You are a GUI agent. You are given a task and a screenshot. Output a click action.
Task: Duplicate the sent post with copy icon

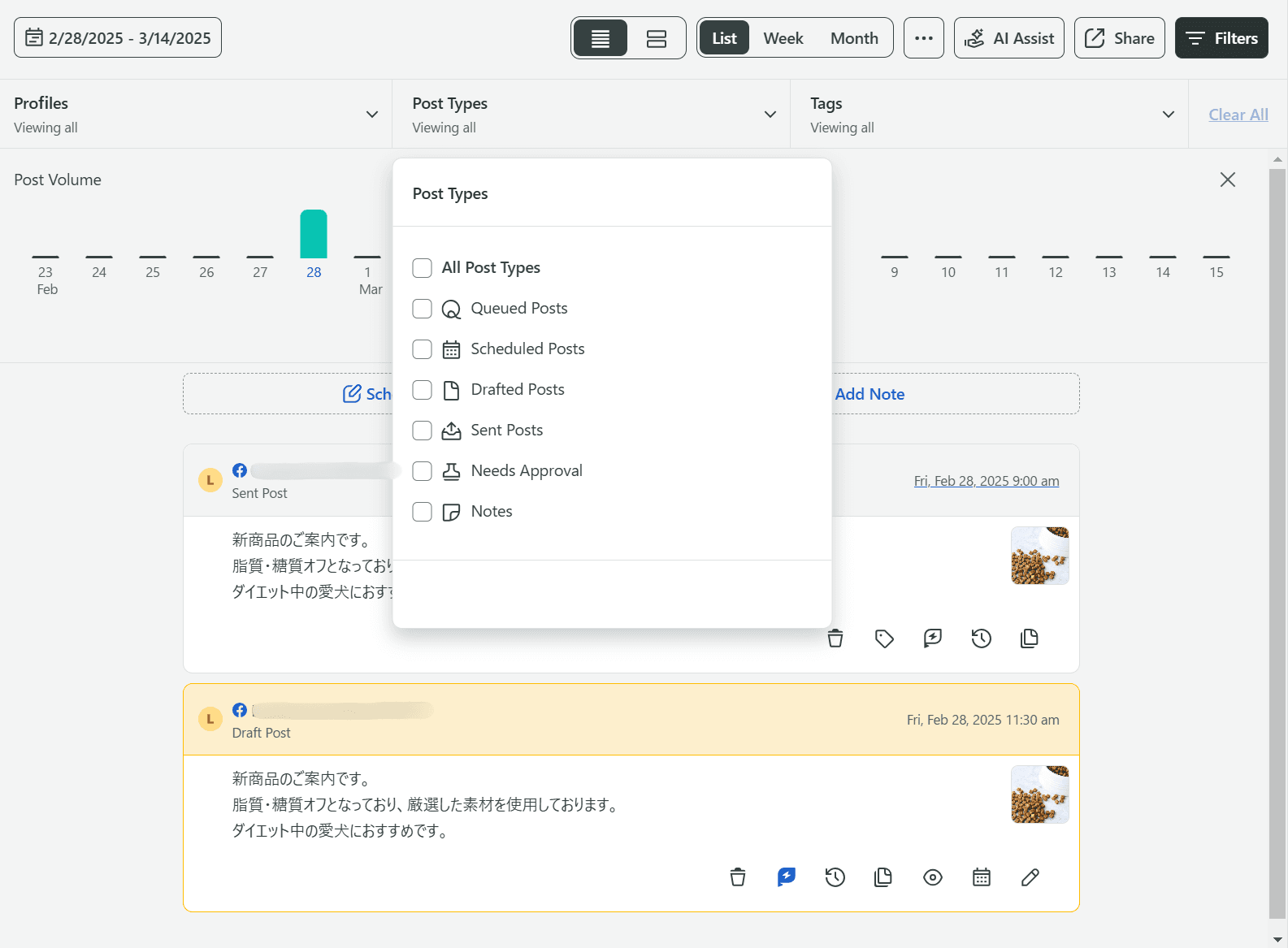click(1029, 638)
